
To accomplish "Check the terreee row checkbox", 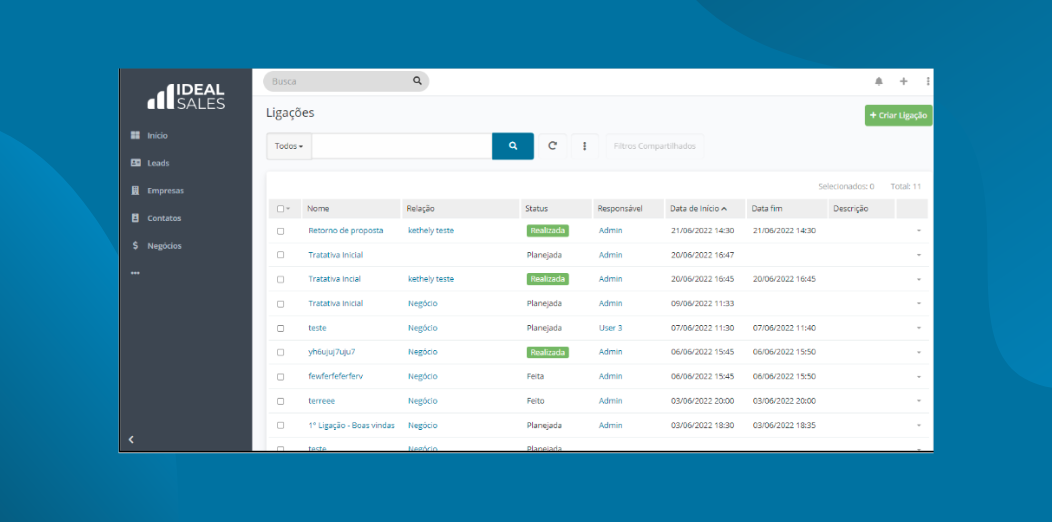I will pyautogui.click(x=280, y=401).
